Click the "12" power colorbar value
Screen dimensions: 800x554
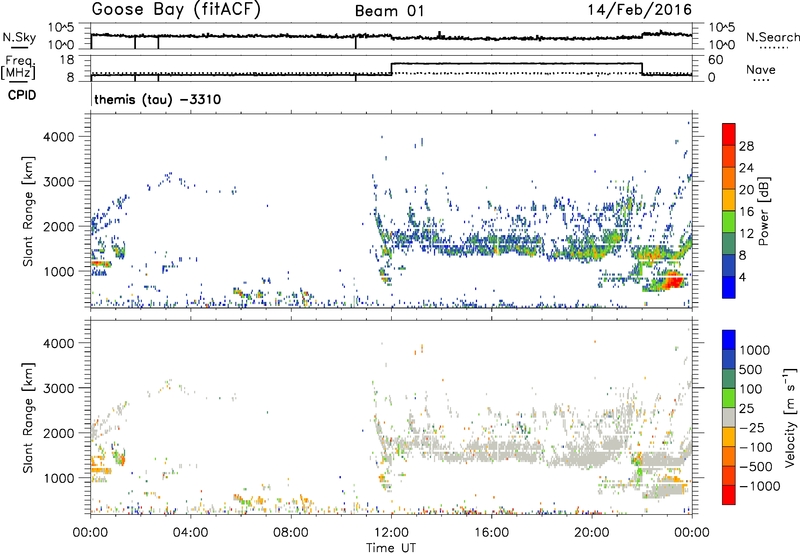746,234
